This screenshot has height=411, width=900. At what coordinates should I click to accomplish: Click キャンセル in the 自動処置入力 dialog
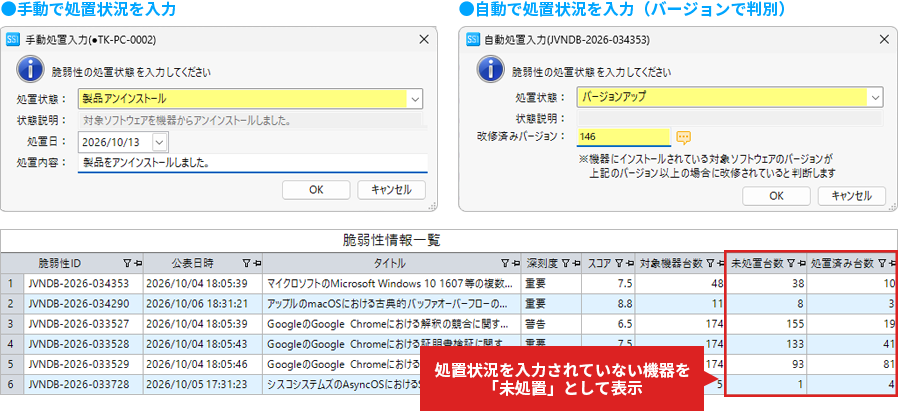(852, 196)
